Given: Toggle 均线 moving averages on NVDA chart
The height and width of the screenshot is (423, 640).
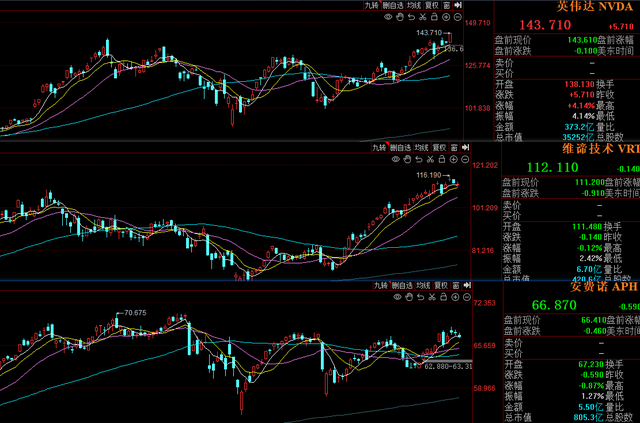Looking at the screenshot, I should click(414, 5).
